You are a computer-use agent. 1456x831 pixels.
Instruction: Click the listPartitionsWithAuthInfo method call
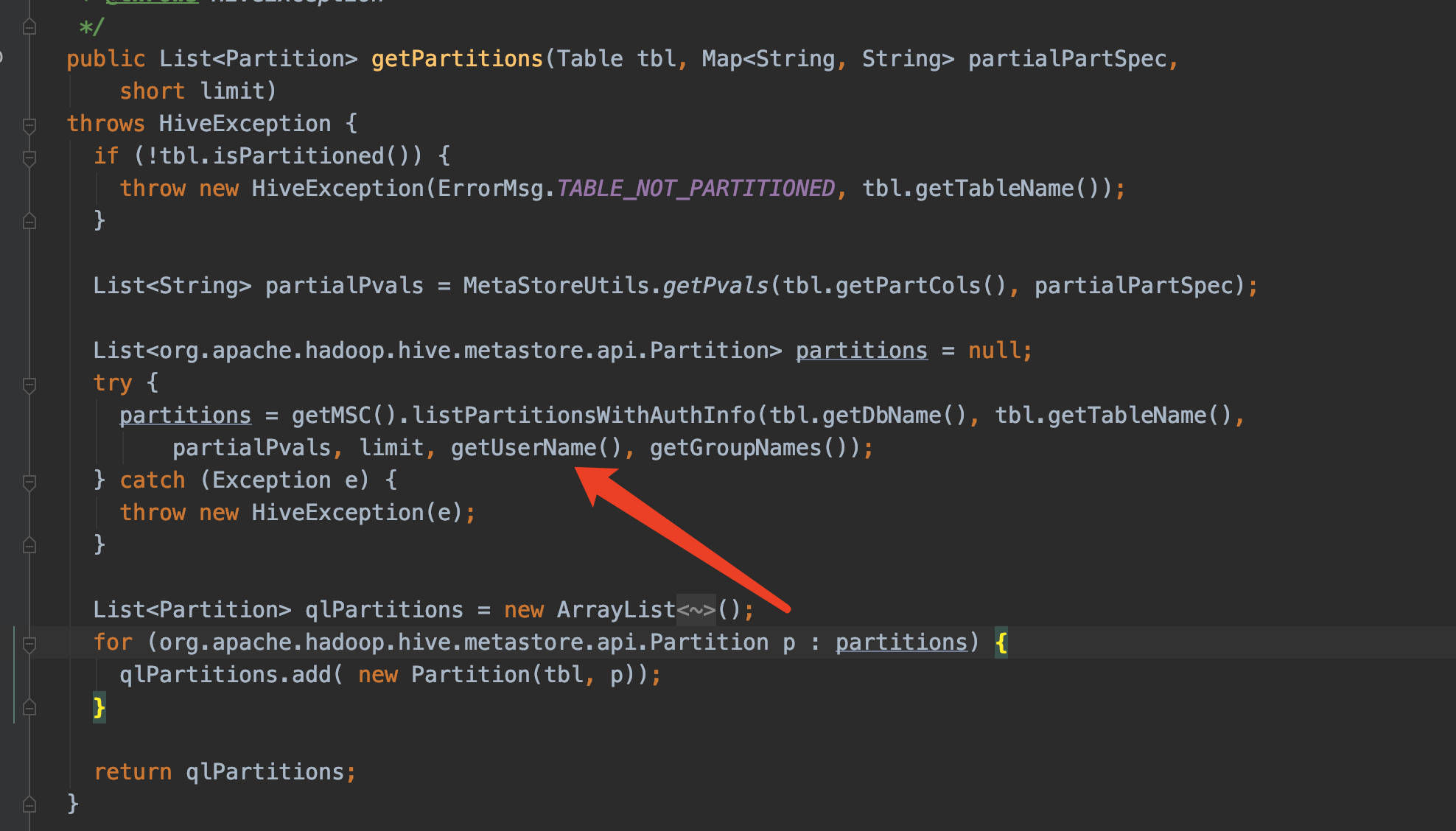coord(584,415)
